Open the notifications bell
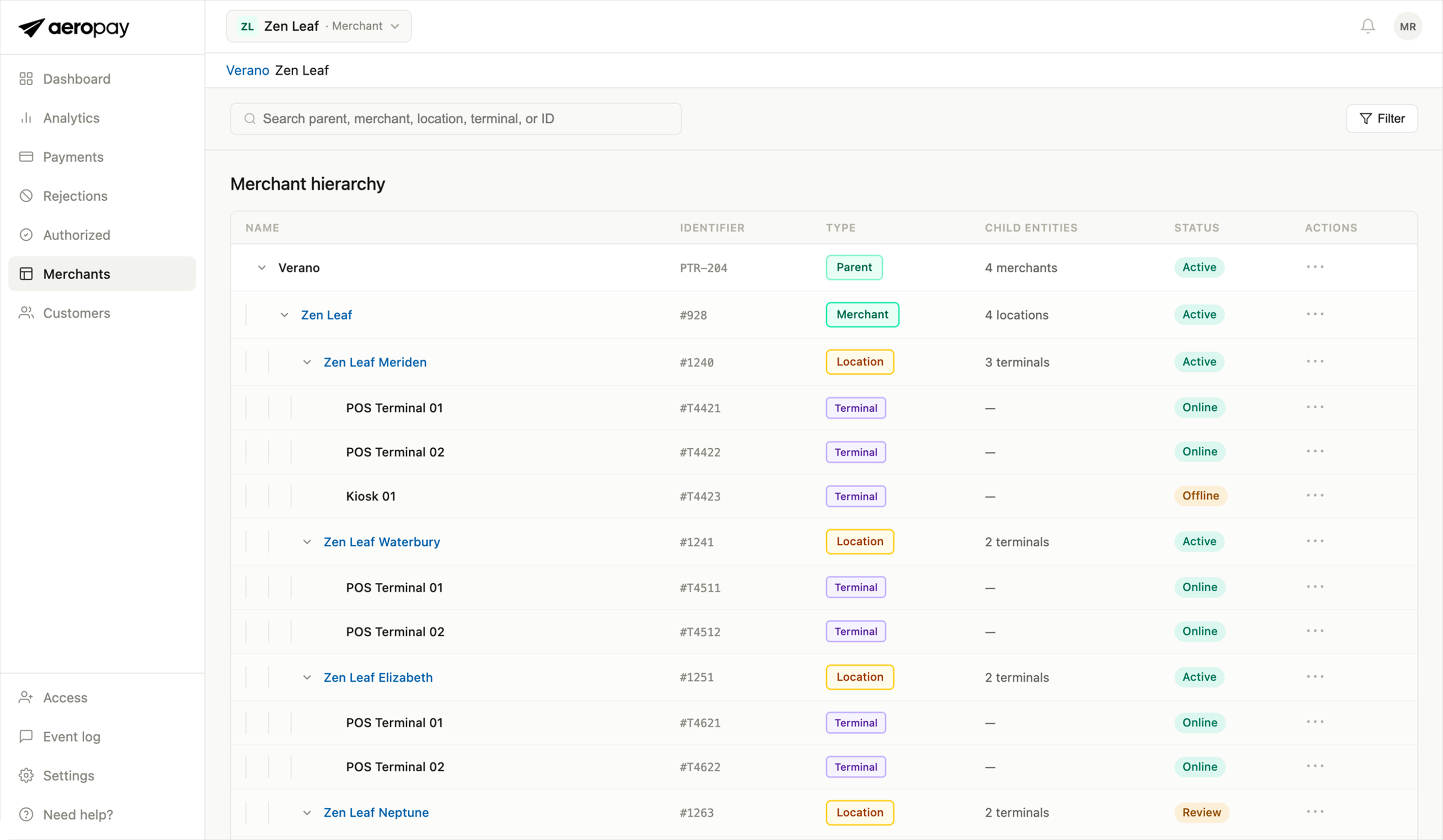Image resolution: width=1443 pixels, height=840 pixels. (x=1368, y=26)
